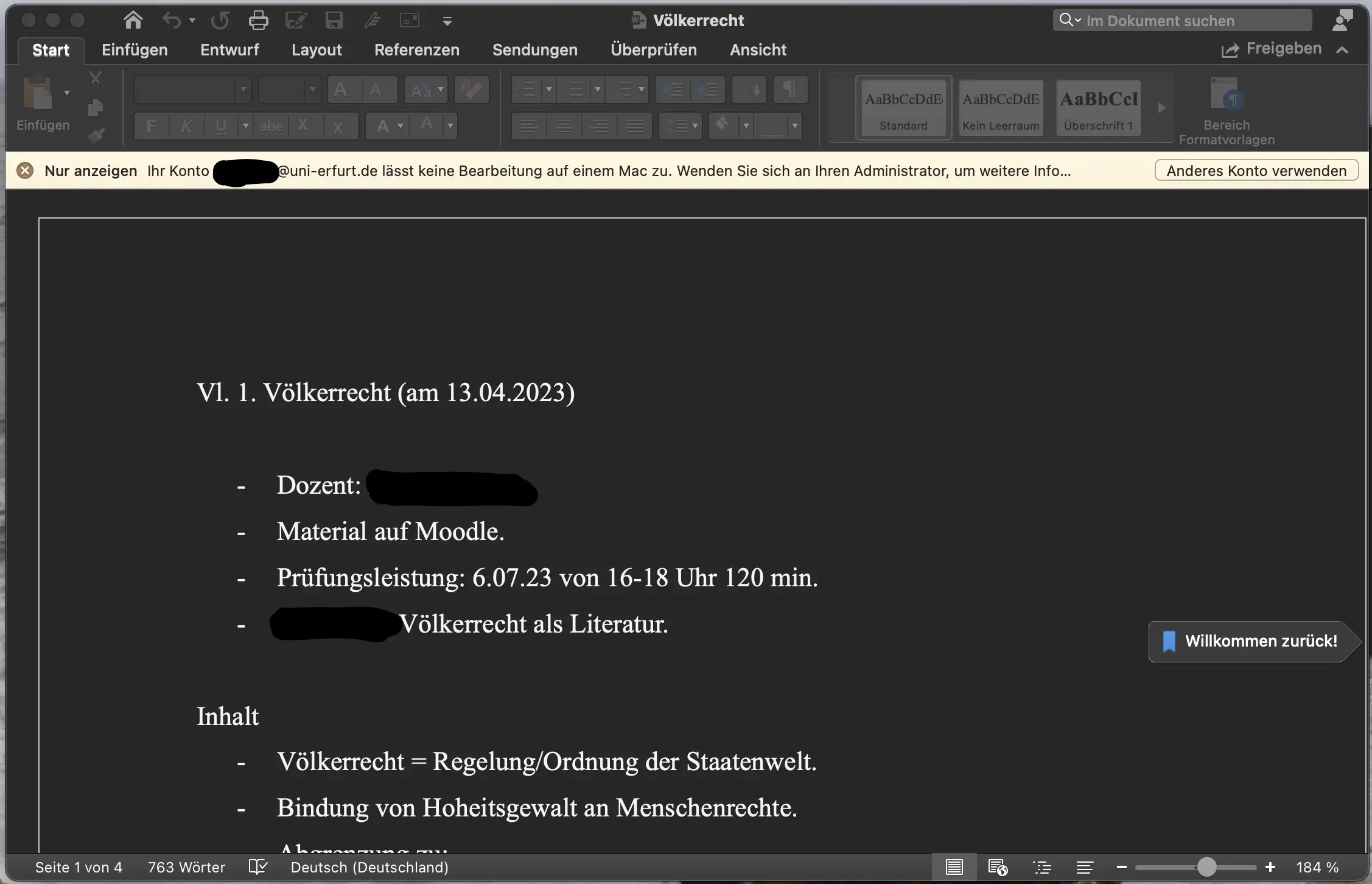This screenshot has width=1372, height=884.
Task: Open quick access toolbar customize dropdown
Action: tap(447, 21)
